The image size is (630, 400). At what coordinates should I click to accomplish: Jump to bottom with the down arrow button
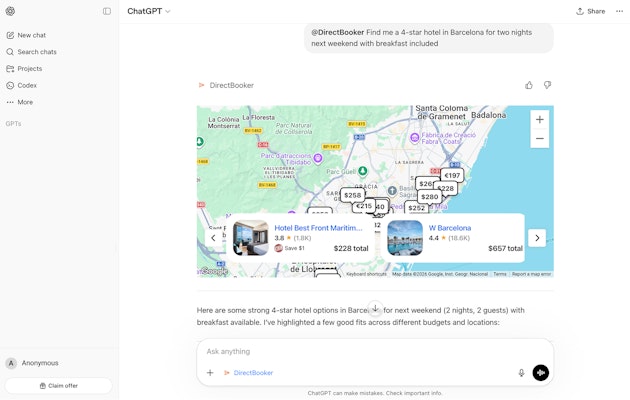pos(375,308)
